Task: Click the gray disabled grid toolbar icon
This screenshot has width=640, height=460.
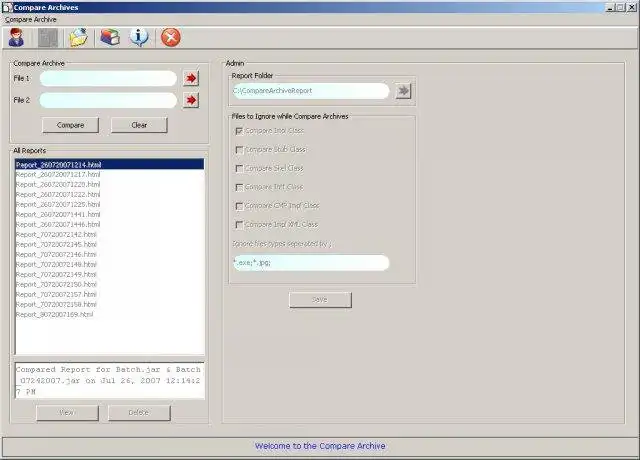Action: (48, 38)
